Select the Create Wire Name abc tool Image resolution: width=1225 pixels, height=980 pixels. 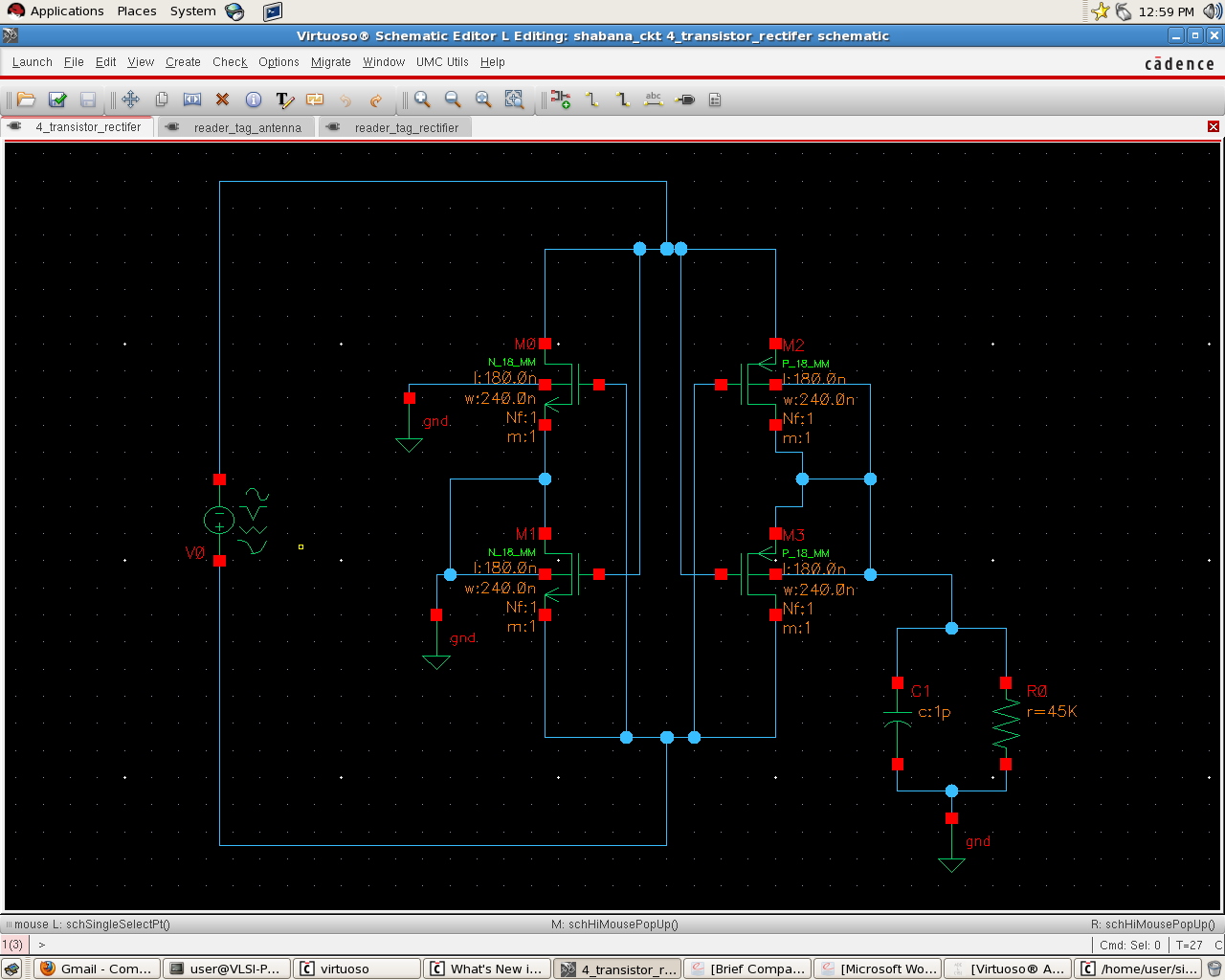click(x=654, y=100)
